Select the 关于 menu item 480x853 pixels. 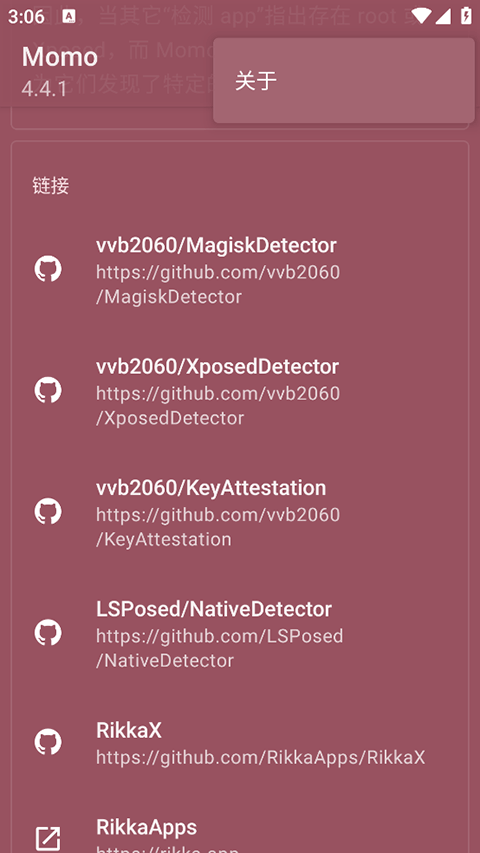click(x=343, y=81)
